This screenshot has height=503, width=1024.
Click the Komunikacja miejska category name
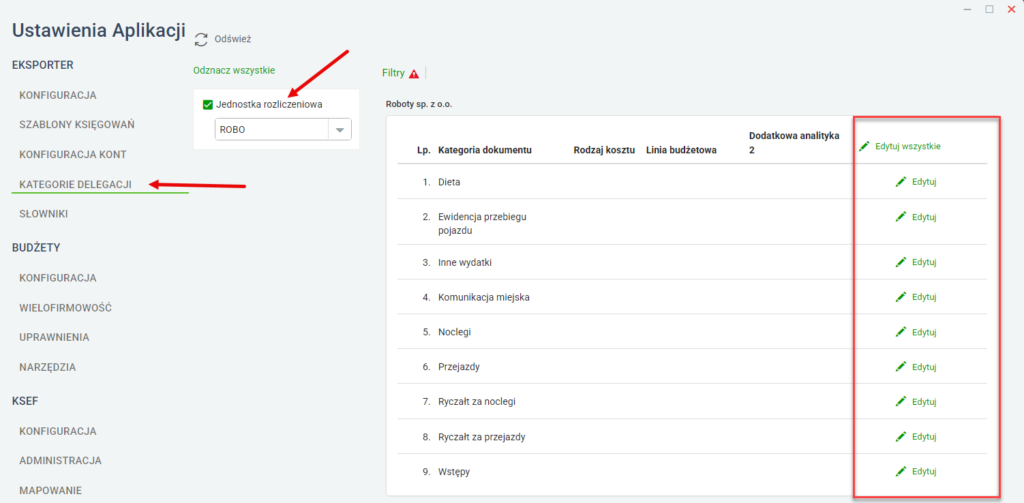(484, 297)
